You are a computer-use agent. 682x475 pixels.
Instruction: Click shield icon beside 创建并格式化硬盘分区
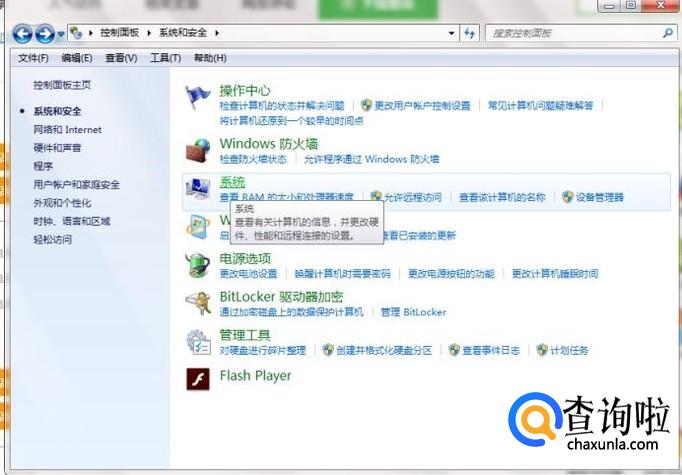pos(328,350)
